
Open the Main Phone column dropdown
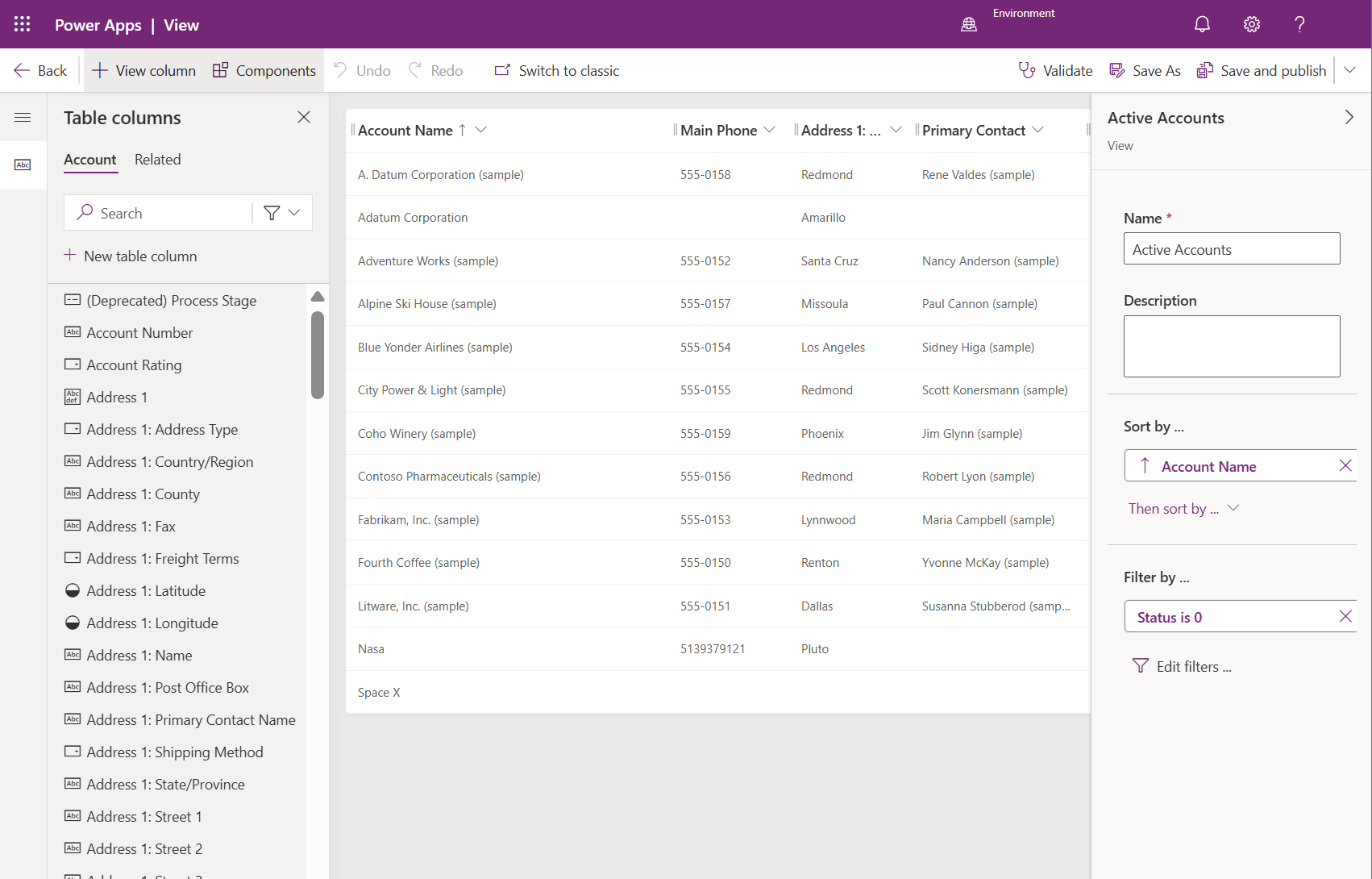point(769,131)
